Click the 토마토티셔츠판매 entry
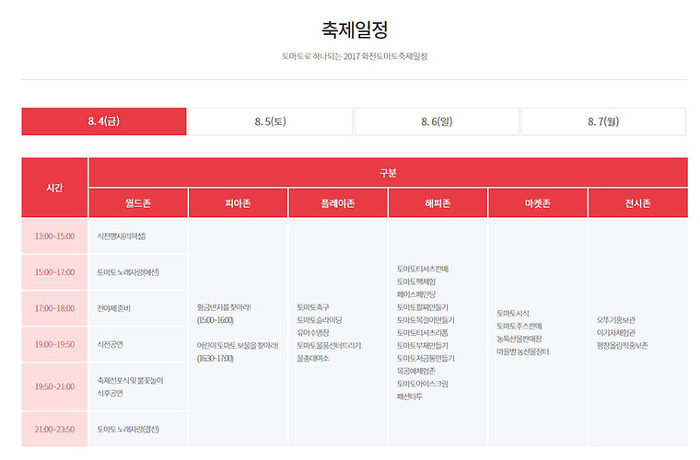 pyautogui.click(x=423, y=269)
